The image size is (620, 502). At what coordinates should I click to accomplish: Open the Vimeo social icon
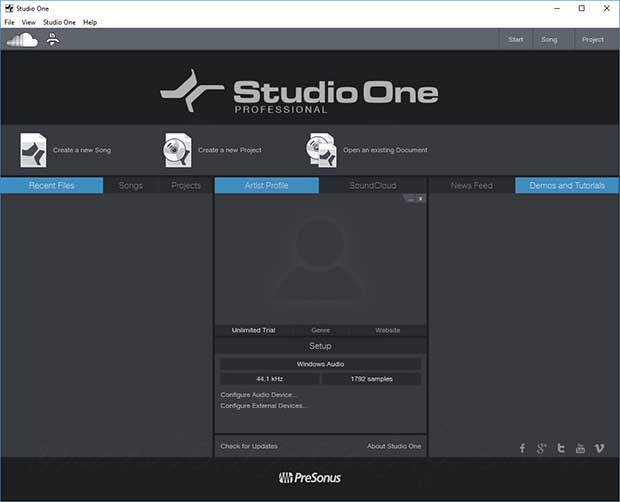click(x=599, y=448)
